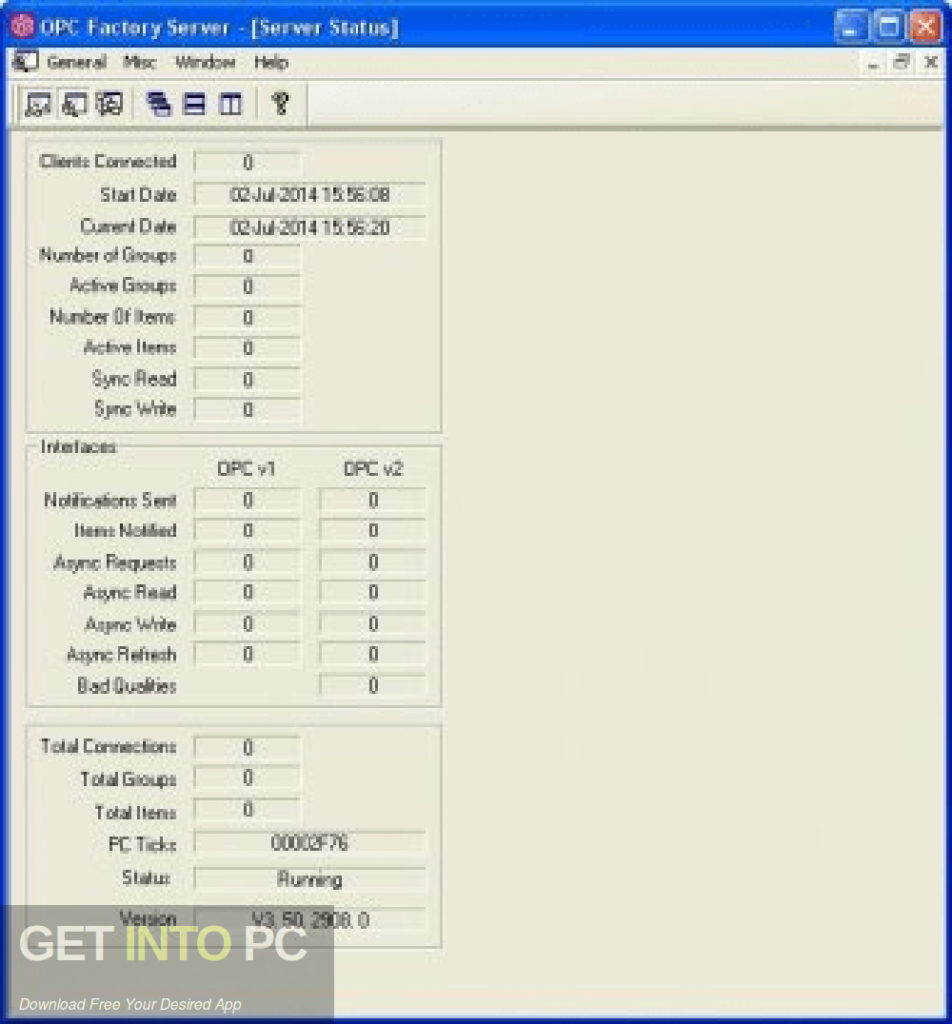Click the Current Date field 02-Jul-2014 15:56:20
The image size is (952, 1024).
click(x=310, y=227)
